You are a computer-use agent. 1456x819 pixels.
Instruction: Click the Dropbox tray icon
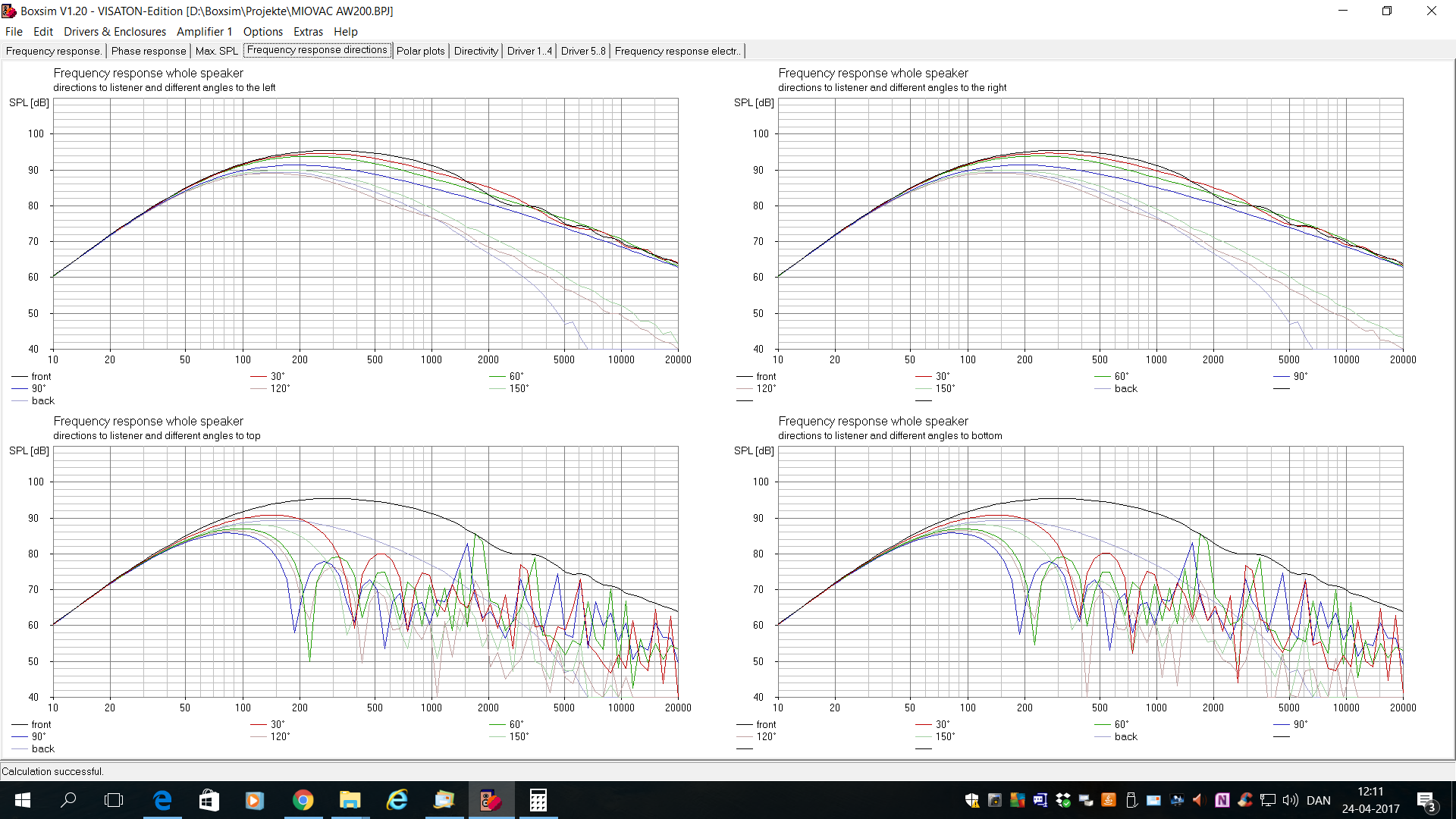point(1063,800)
